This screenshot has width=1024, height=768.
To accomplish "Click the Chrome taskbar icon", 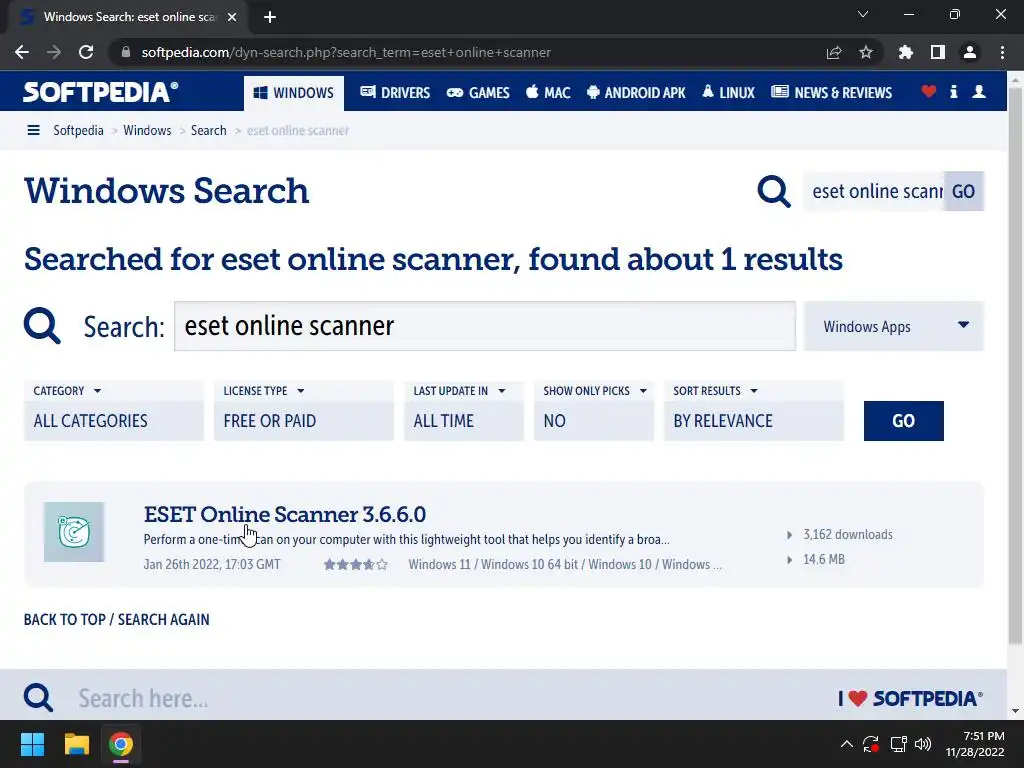I will coord(121,744).
